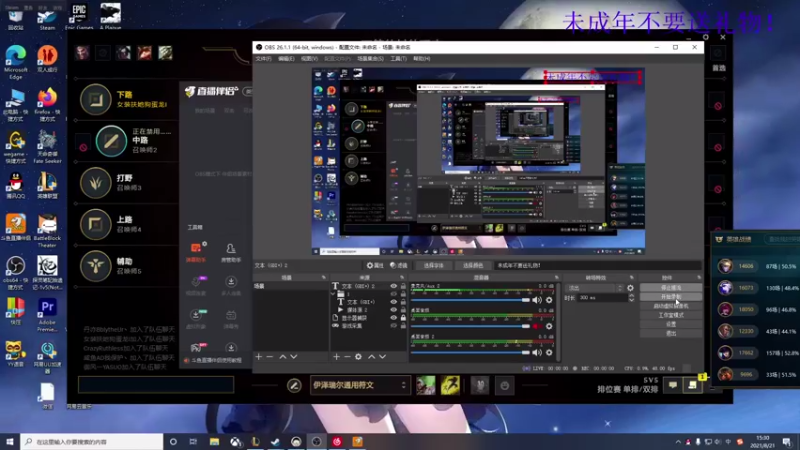Unmute the second mixer channel red speaker
The image size is (800, 450).
click(537, 326)
